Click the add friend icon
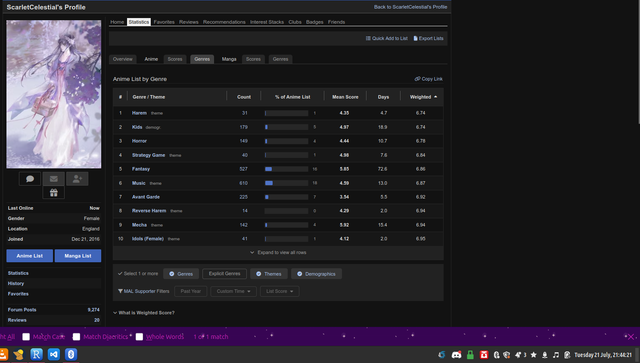 (77, 179)
